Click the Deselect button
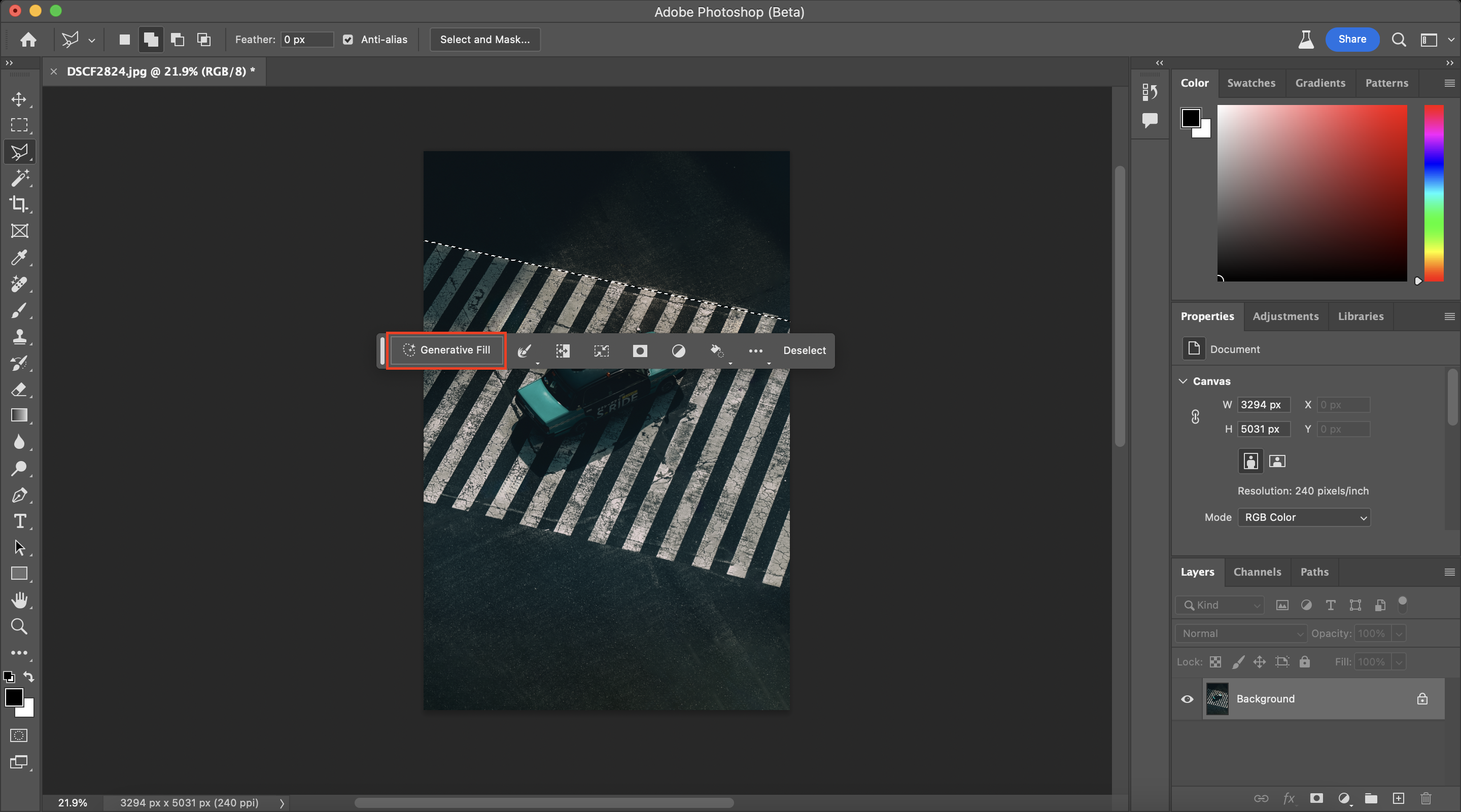The image size is (1461, 812). coord(804,350)
